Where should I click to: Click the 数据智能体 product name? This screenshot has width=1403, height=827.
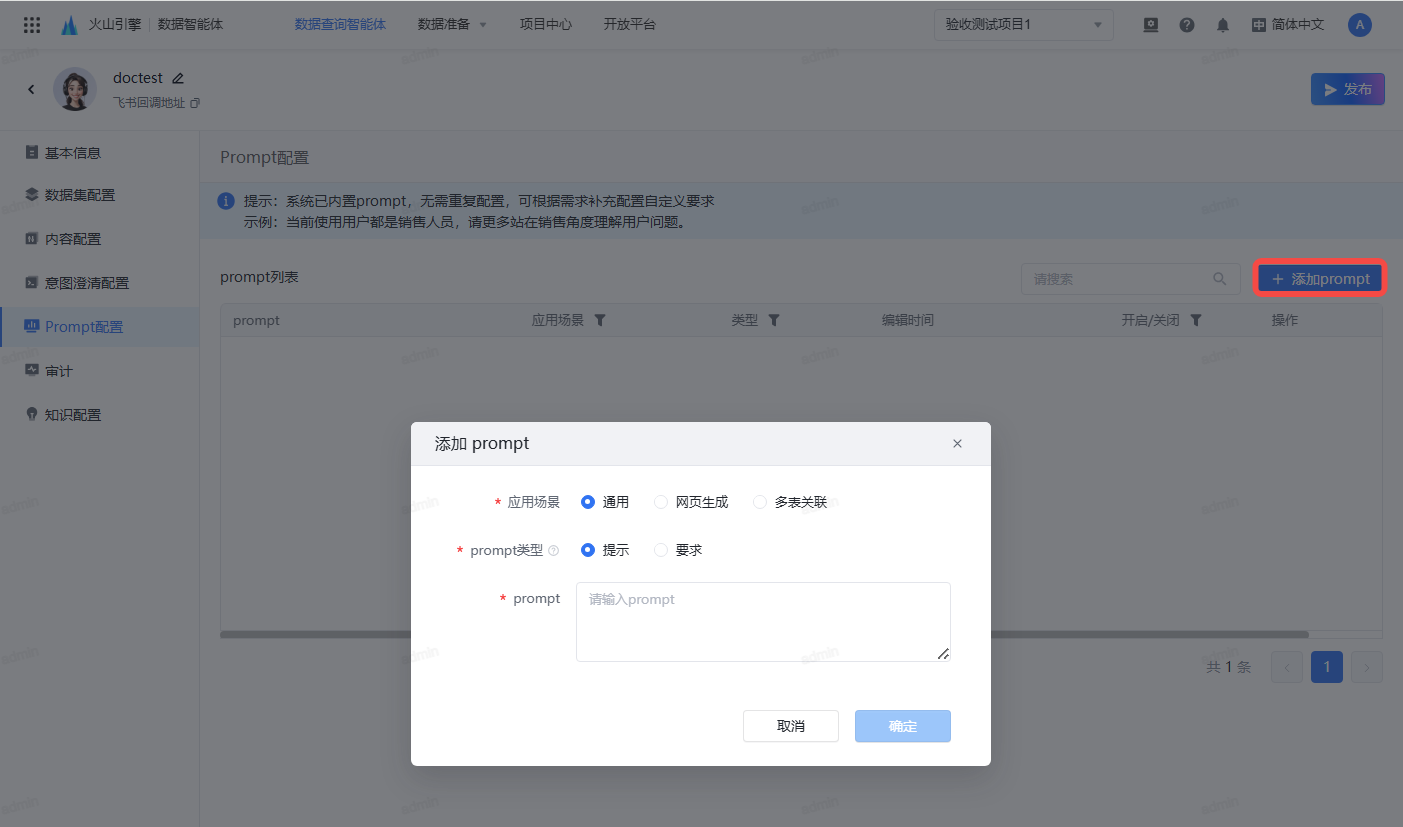(x=190, y=25)
